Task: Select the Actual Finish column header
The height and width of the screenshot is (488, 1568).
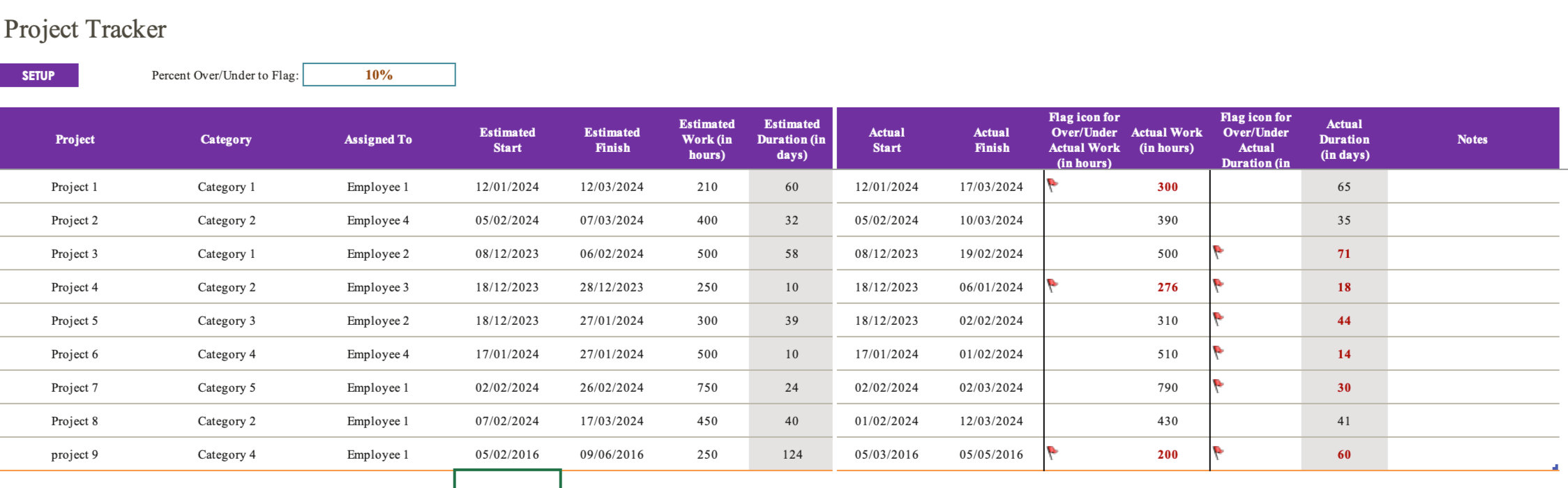Action: (x=992, y=139)
